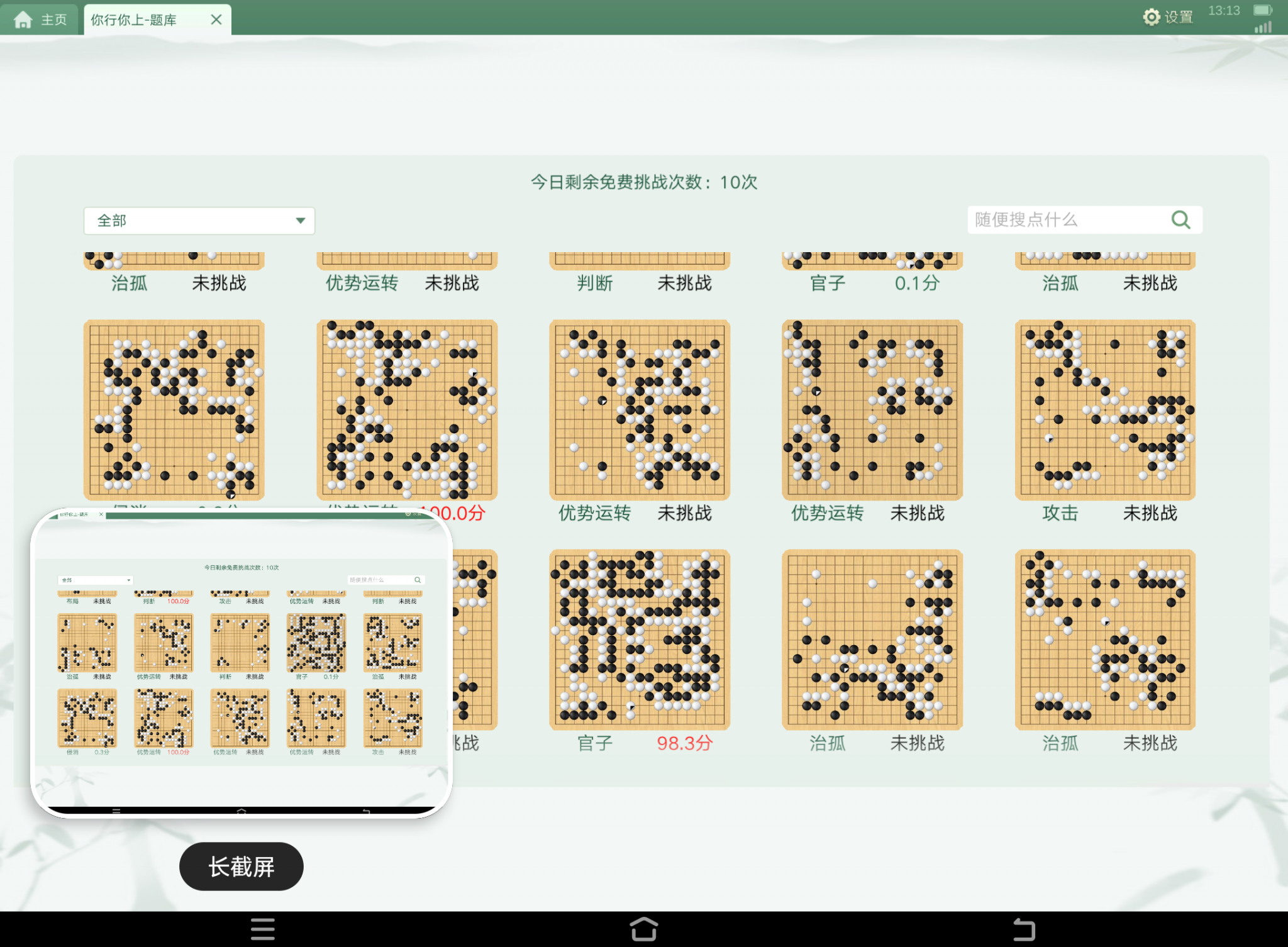Open the 攻击 Go board puzzle
Screen dimensions: 1288x947
(x=1105, y=410)
